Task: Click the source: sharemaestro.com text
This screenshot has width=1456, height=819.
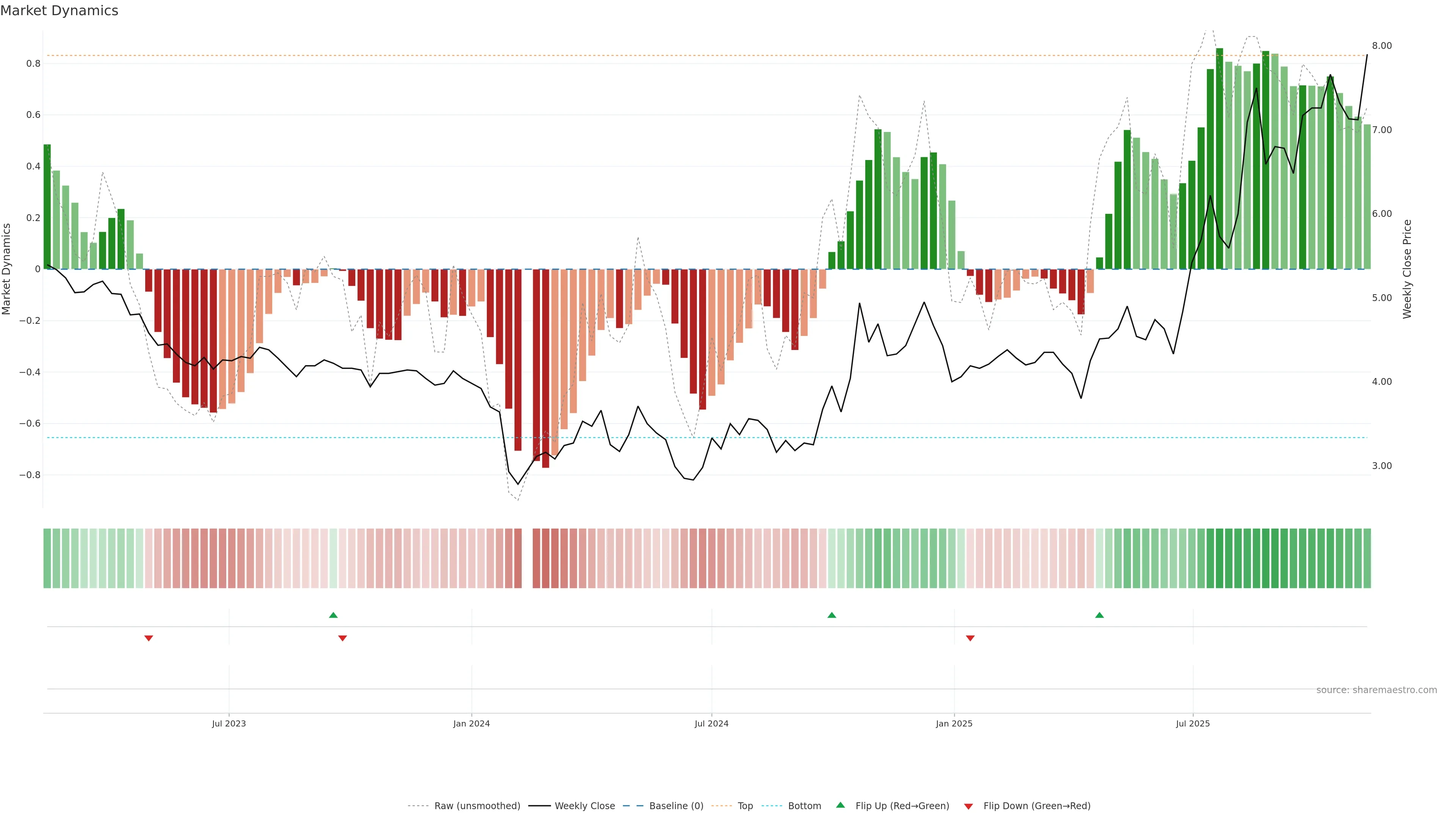Action: (x=1376, y=690)
